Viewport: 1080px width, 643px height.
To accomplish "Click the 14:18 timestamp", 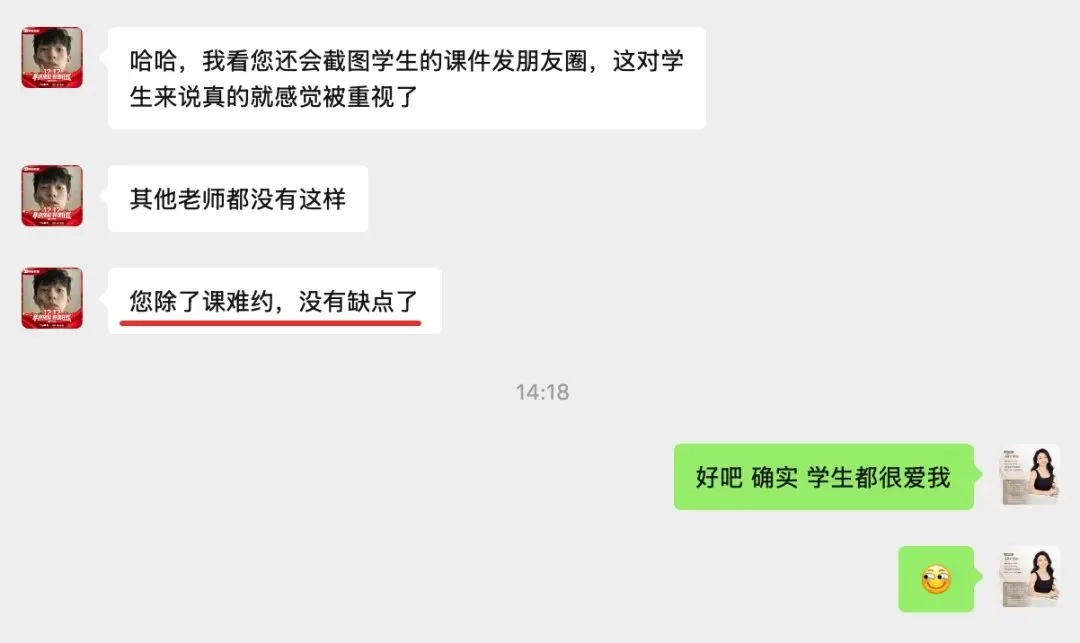I will coord(543,392).
